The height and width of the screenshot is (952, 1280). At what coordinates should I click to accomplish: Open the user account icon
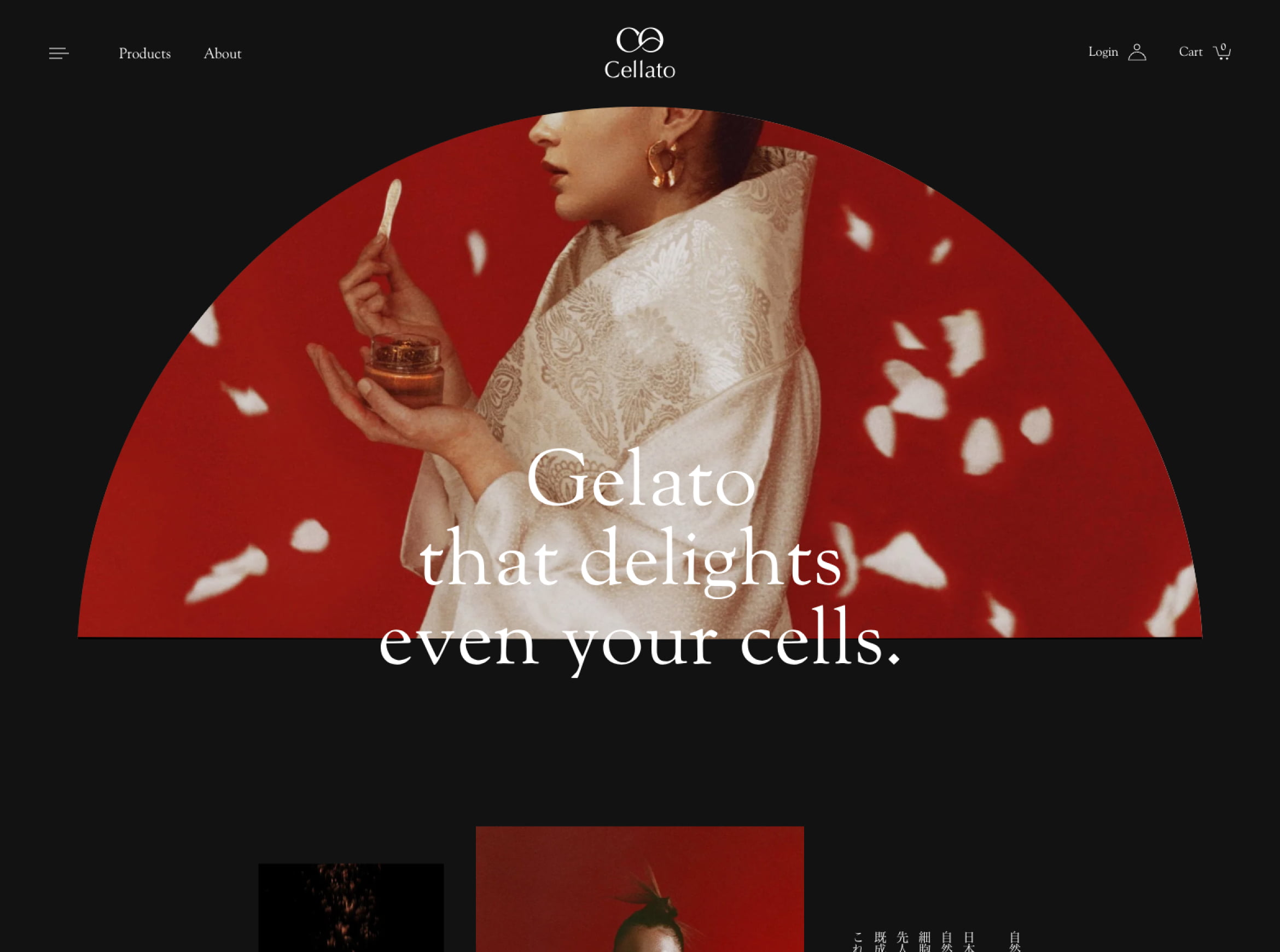pyautogui.click(x=1137, y=52)
